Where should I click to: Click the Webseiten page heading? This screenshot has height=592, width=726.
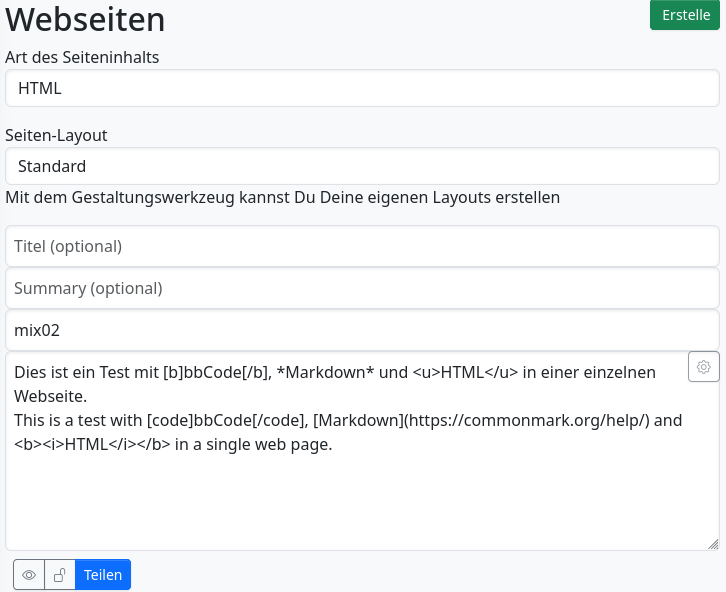click(x=86, y=19)
